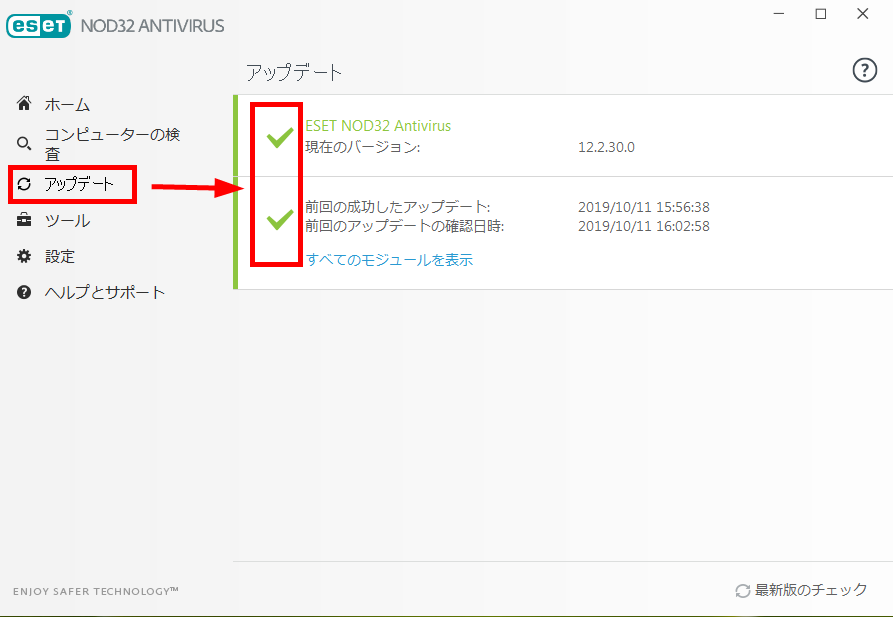
Task: Open the コンピューターの検査 section
Action: click(x=112, y=144)
